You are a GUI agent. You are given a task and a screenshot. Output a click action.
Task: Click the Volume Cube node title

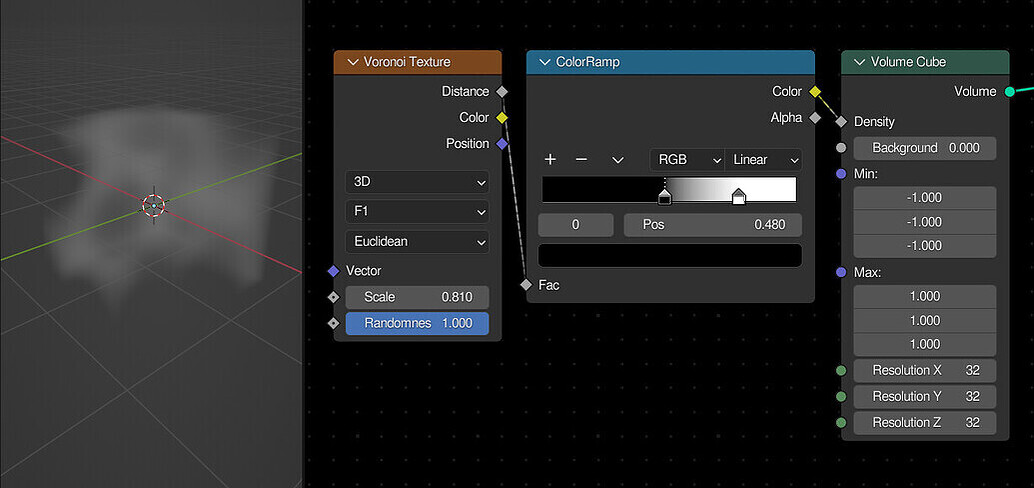coord(909,62)
